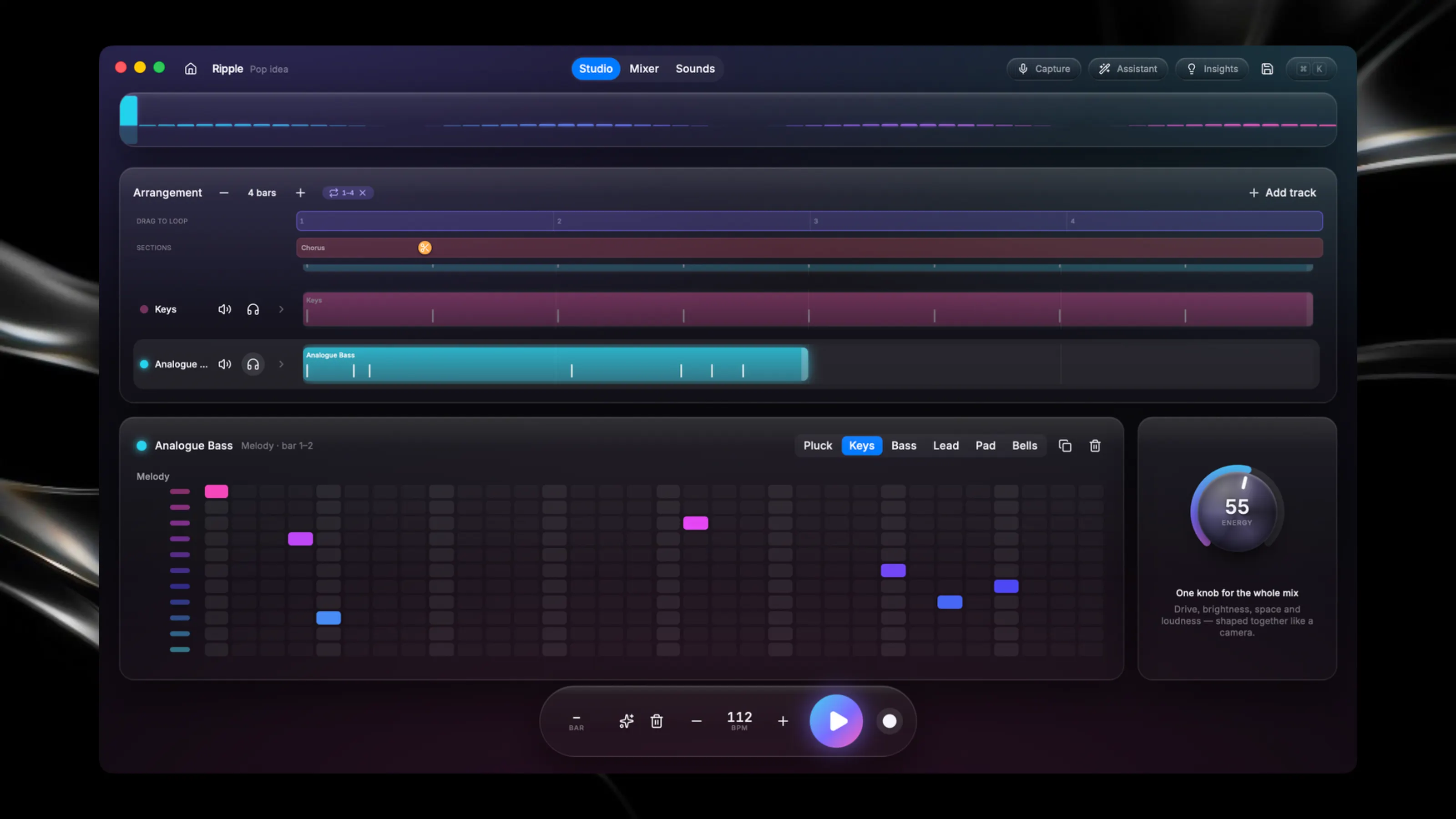Open the Assistant panel
The image size is (1456, 819).
click(1128, 68)
